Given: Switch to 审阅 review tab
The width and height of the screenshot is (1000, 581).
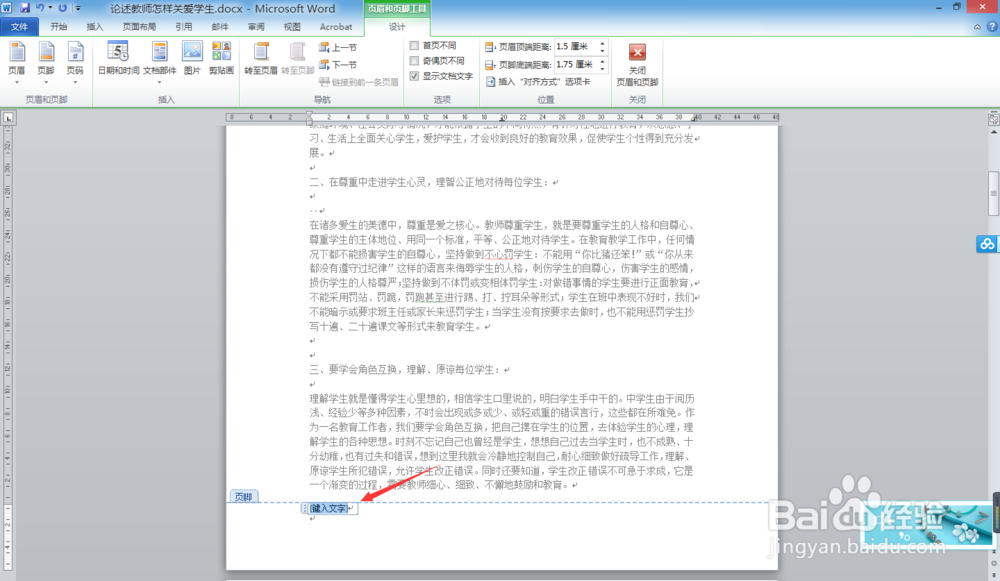Looking at the screenshot, I should point(256,27).
